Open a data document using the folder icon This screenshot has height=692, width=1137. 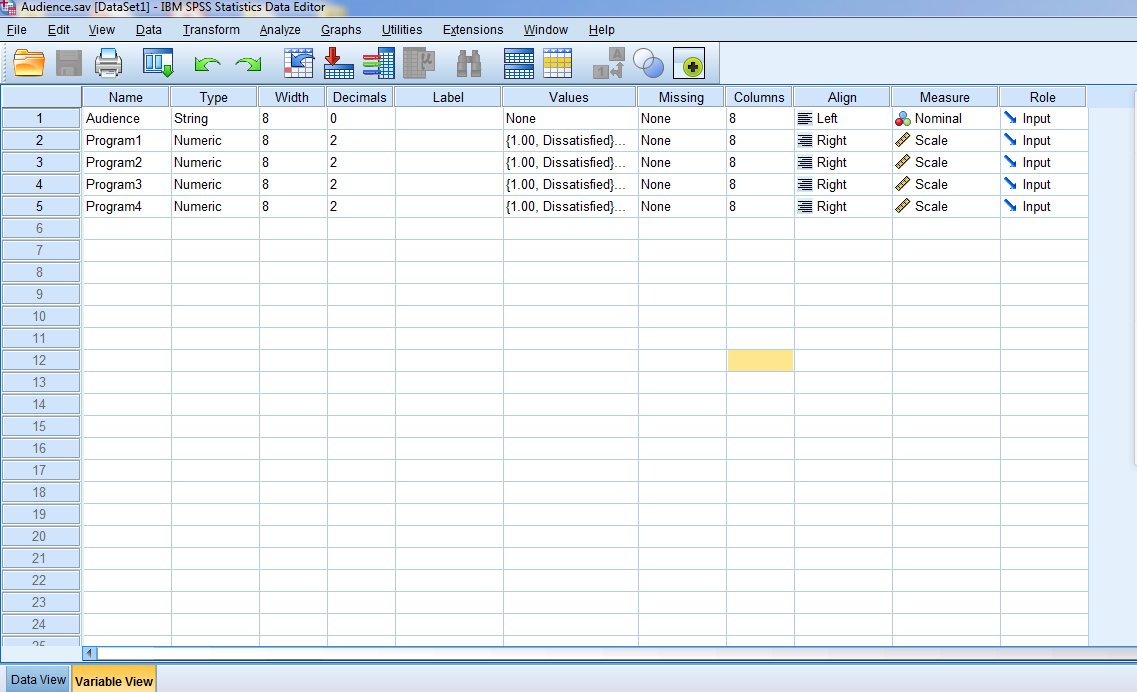pos(28,63)
